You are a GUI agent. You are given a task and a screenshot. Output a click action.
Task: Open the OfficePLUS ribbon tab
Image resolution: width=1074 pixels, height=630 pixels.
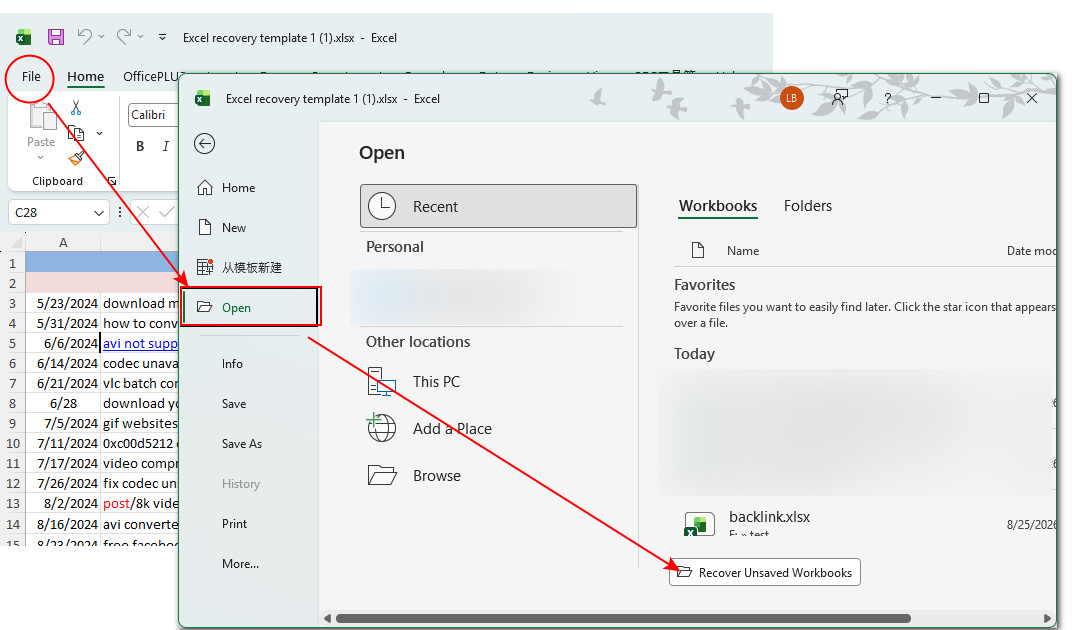click(152, 77)
